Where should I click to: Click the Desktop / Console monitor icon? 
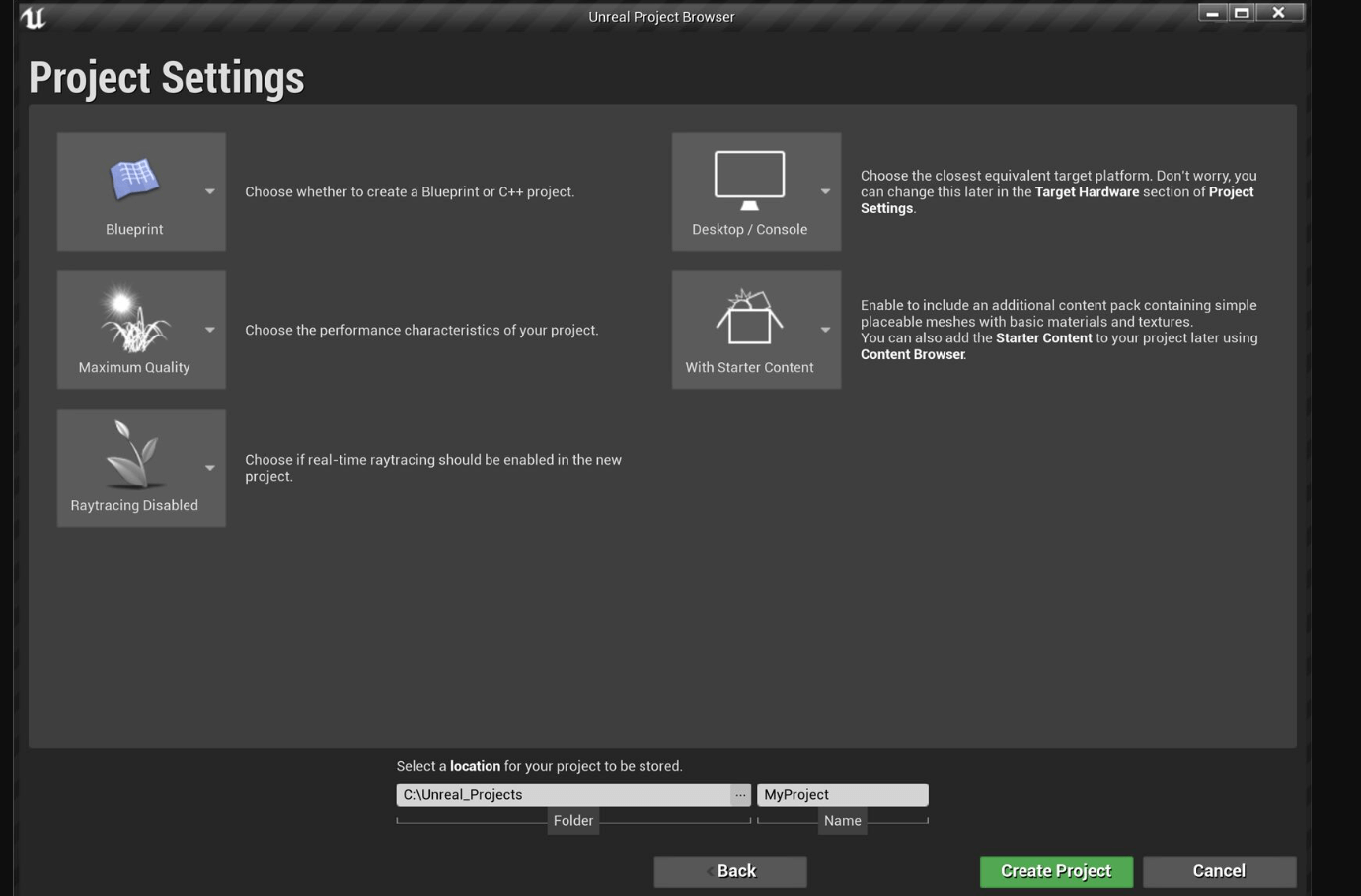click(x=749, y=181)
